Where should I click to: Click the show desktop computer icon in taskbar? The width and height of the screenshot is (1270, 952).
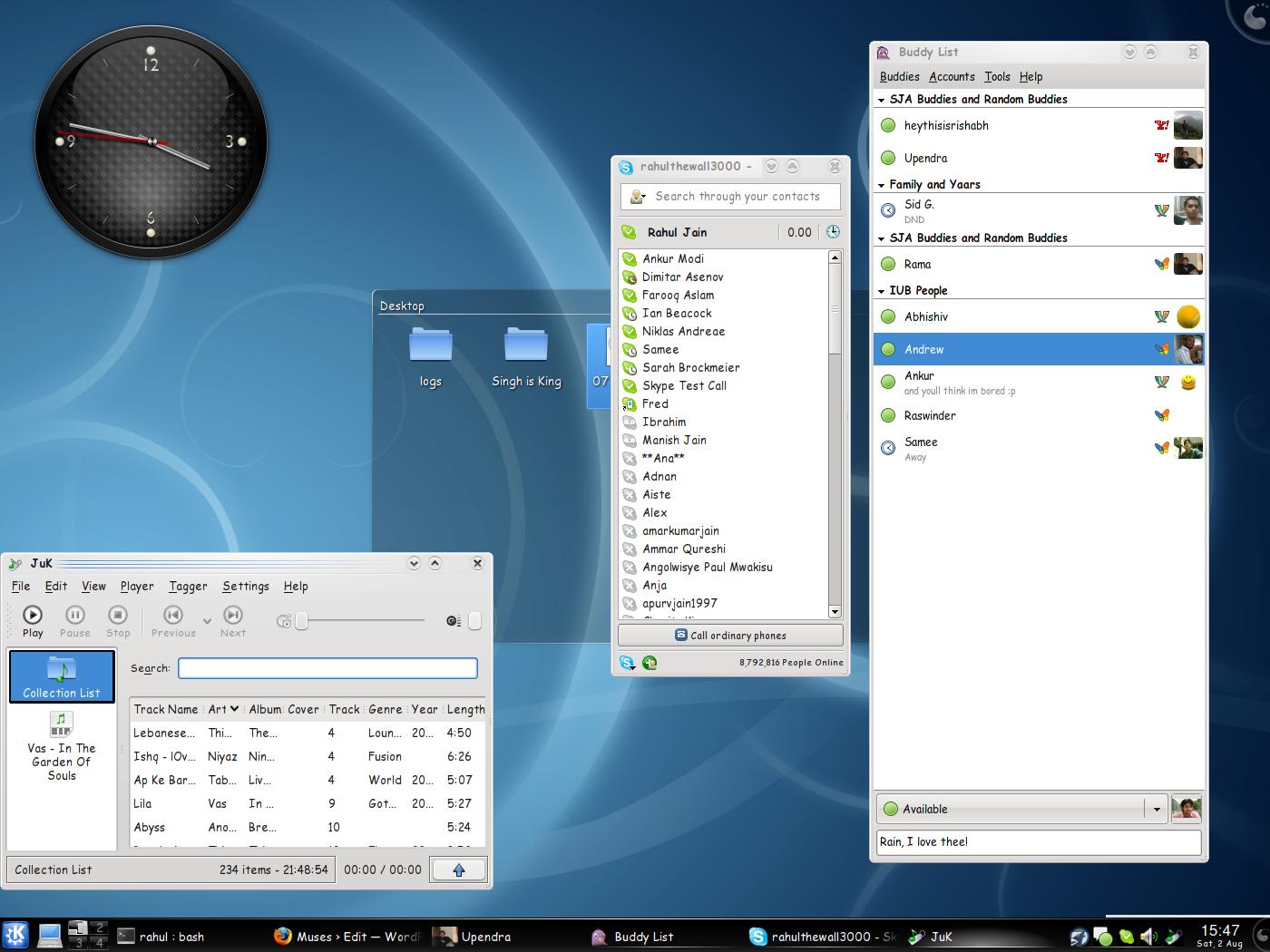pos(49,936)
